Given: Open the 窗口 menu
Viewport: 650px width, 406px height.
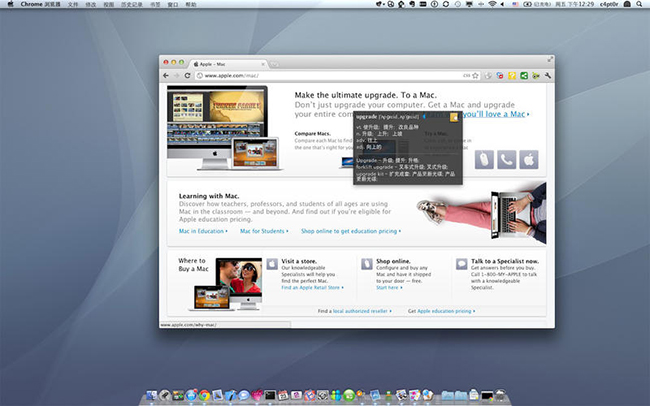Looking at the screenshot, I should 173,5.
